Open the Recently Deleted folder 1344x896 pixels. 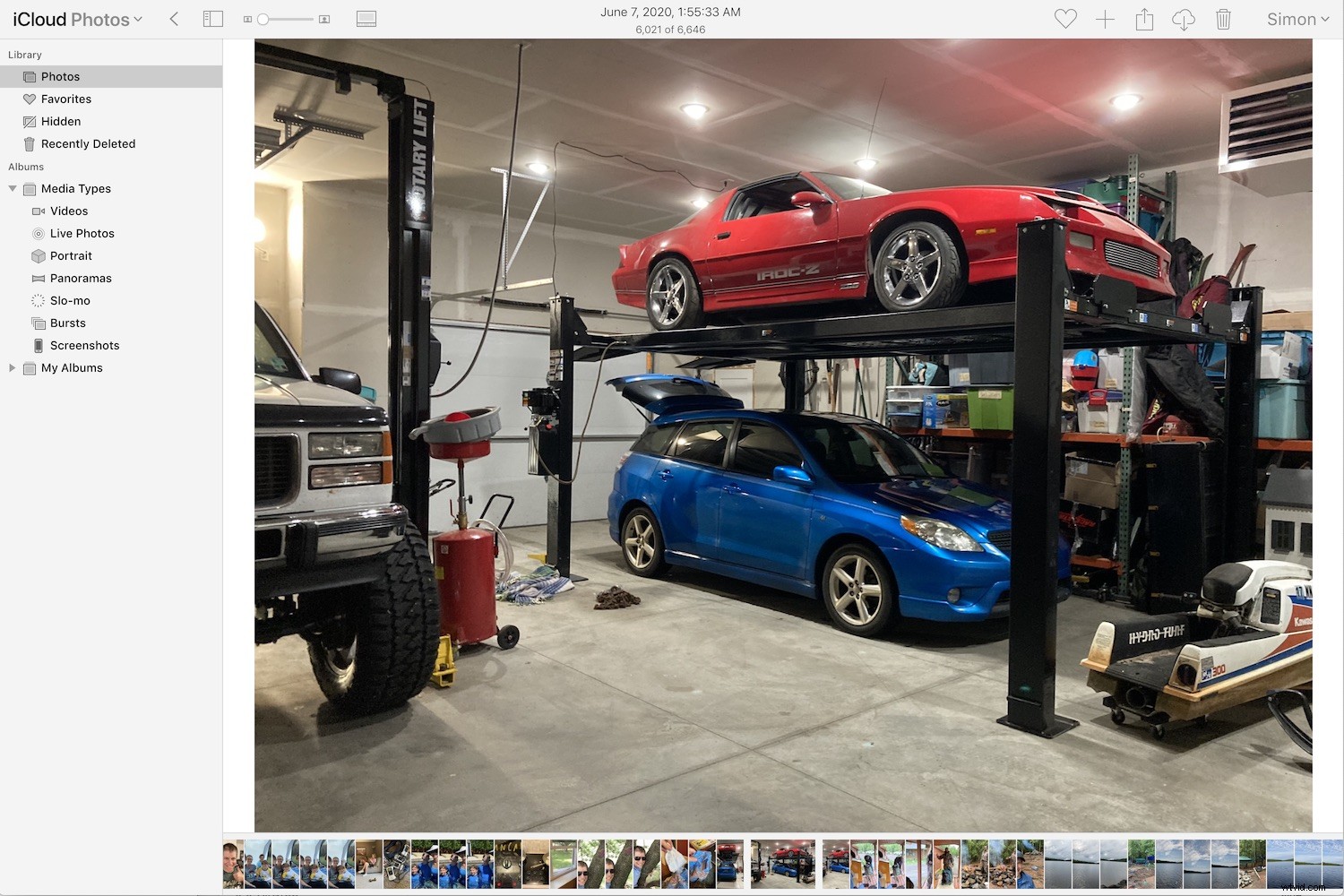coord(89,143)
